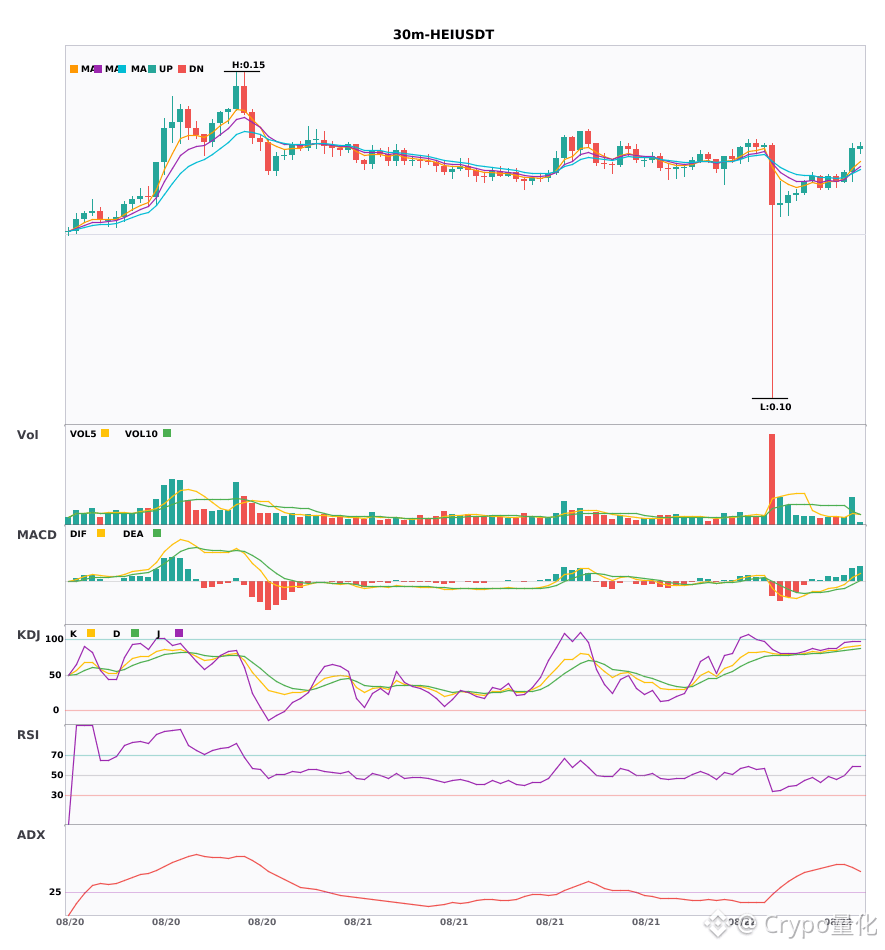The width and height of the screenshot is (885, 950).
Task: Click the H:0.15 high price label
Action: pyautogui.click(x=248, y=65)
